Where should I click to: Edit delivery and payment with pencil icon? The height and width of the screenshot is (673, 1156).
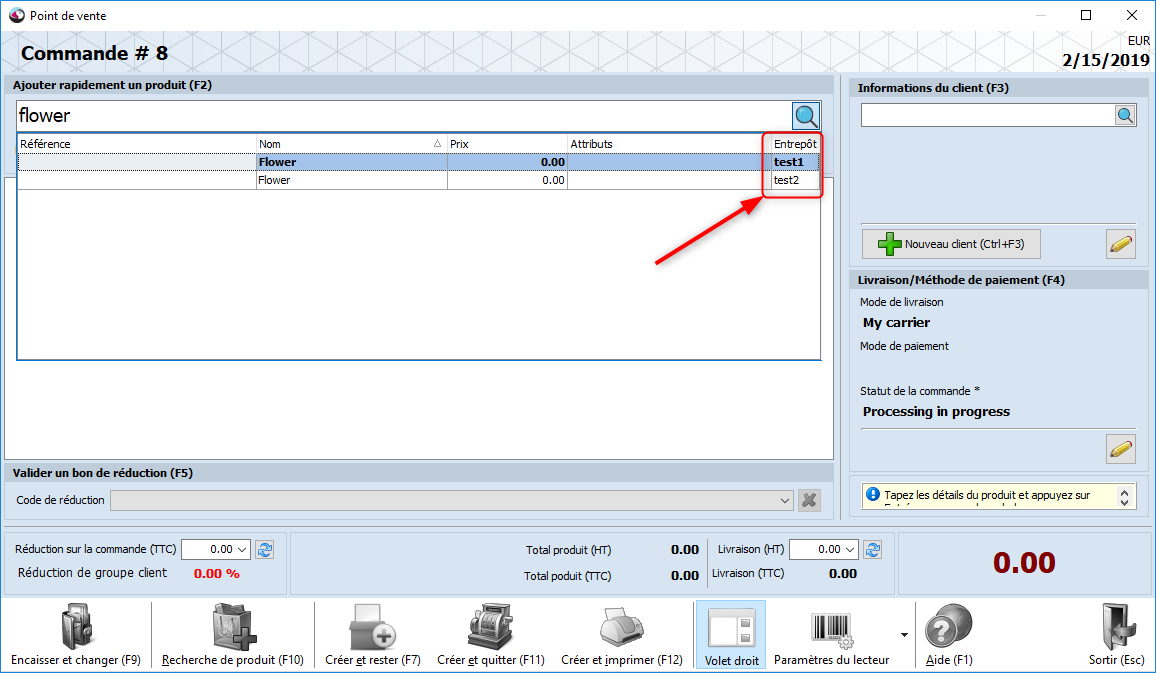[x=1121, y=449]
